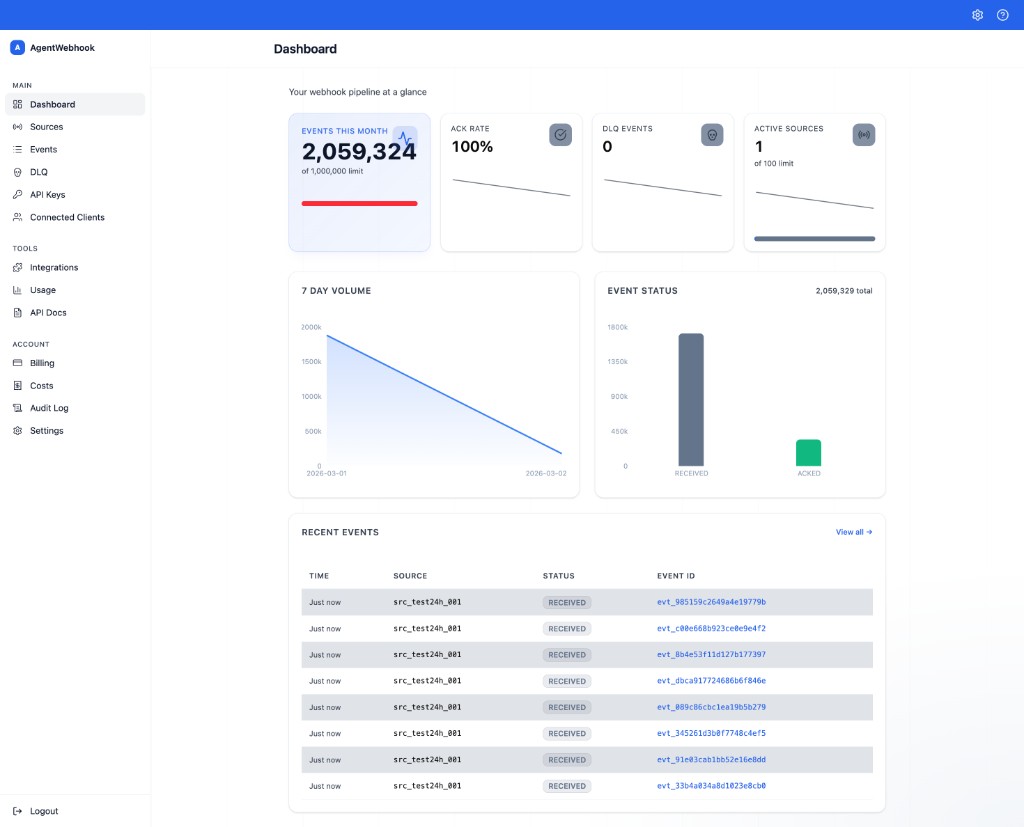The image size is (1024, 827).
Task: Open the help icon in top bar
Action: [x=1002, y=15]
